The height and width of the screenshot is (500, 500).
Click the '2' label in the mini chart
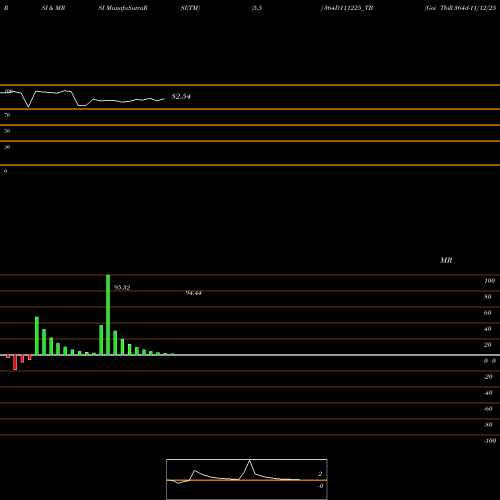[x=320, y=474]
